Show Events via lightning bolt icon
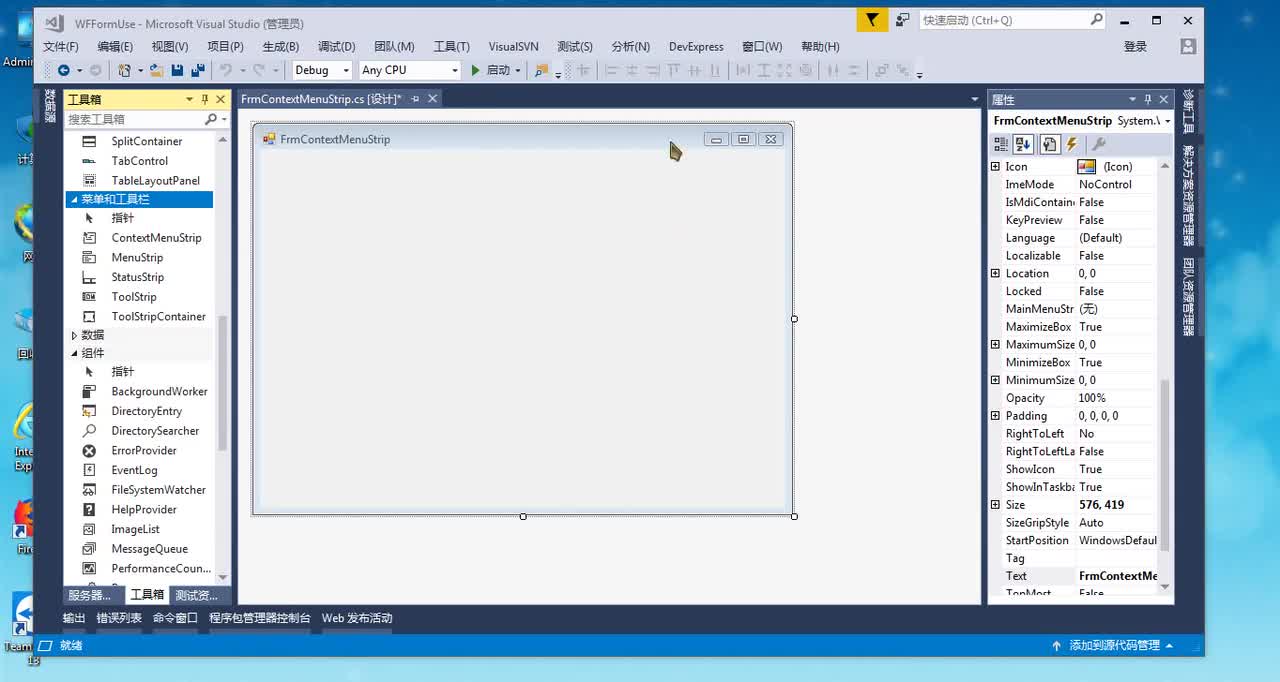Image resolution: width=1280 pixels, height=682 pixels. [x=1072, y=144]
